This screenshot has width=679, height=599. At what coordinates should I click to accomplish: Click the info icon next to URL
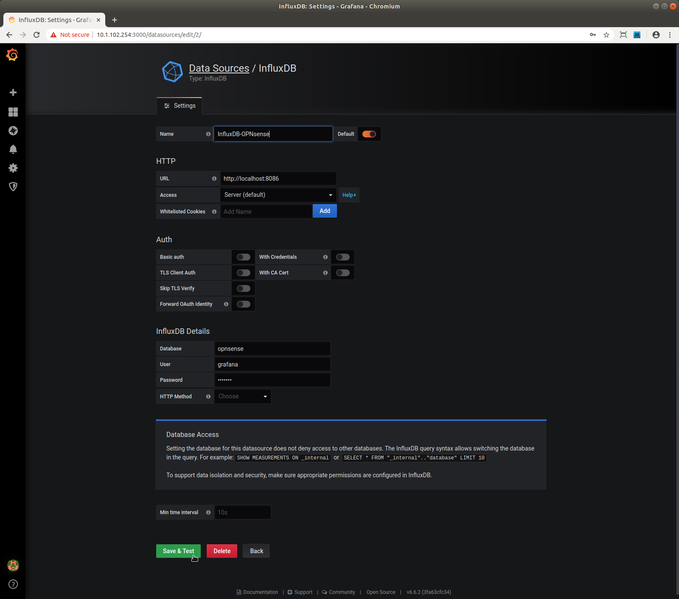(x=214, y=178)
